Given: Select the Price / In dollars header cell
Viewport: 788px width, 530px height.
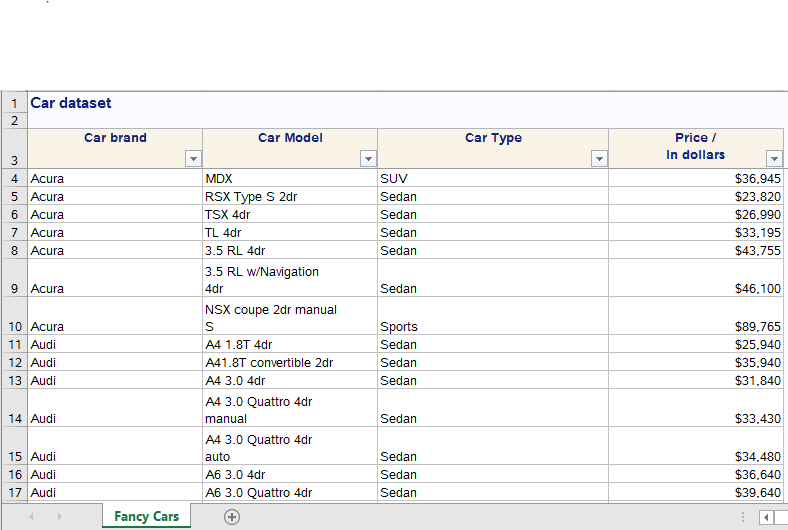Looking at the screenshot, I should pyautogui.click(x=696, y=148).
